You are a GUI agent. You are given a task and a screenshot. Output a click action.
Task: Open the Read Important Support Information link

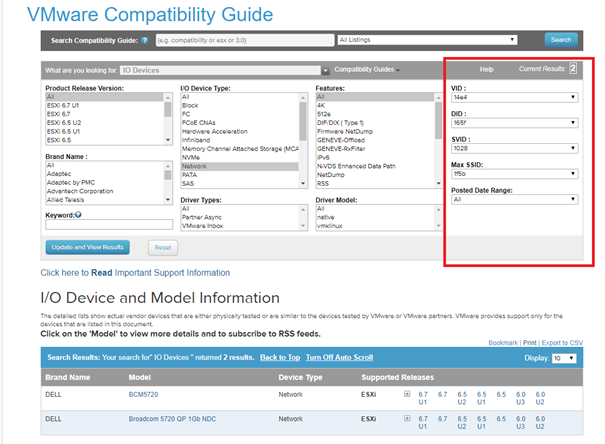[135, 273]
